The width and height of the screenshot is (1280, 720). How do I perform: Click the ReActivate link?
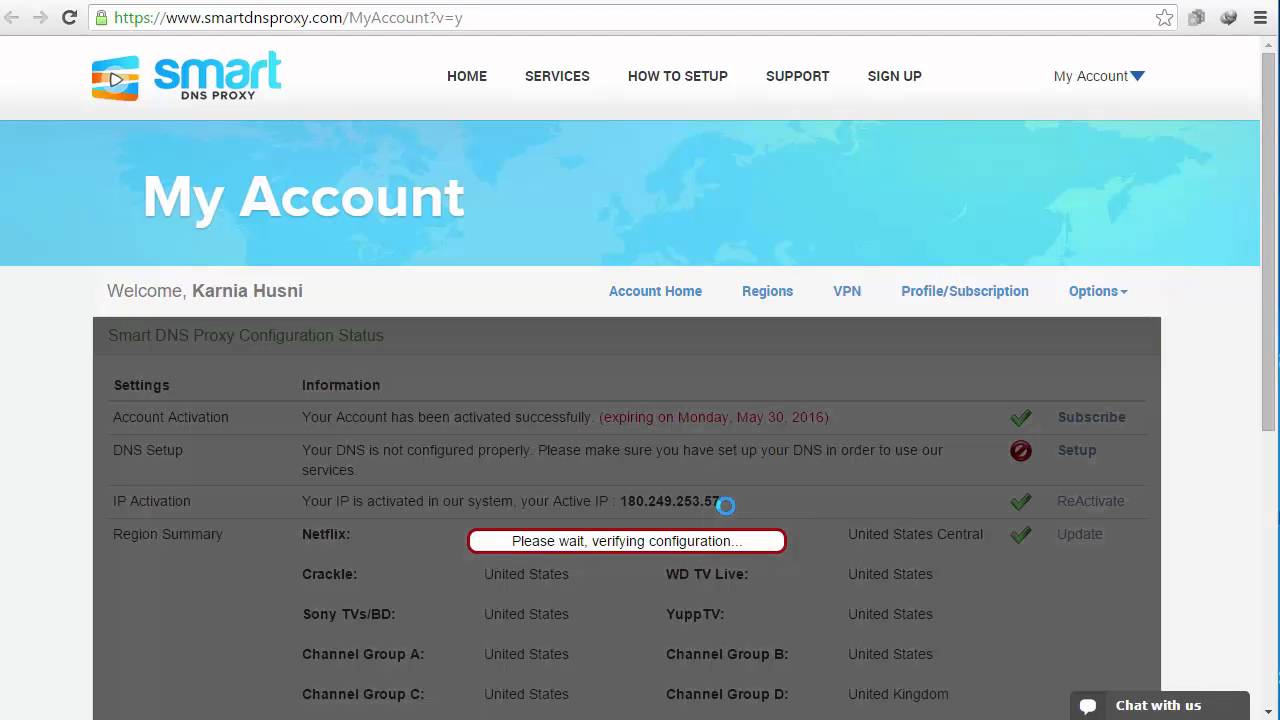1090,501
